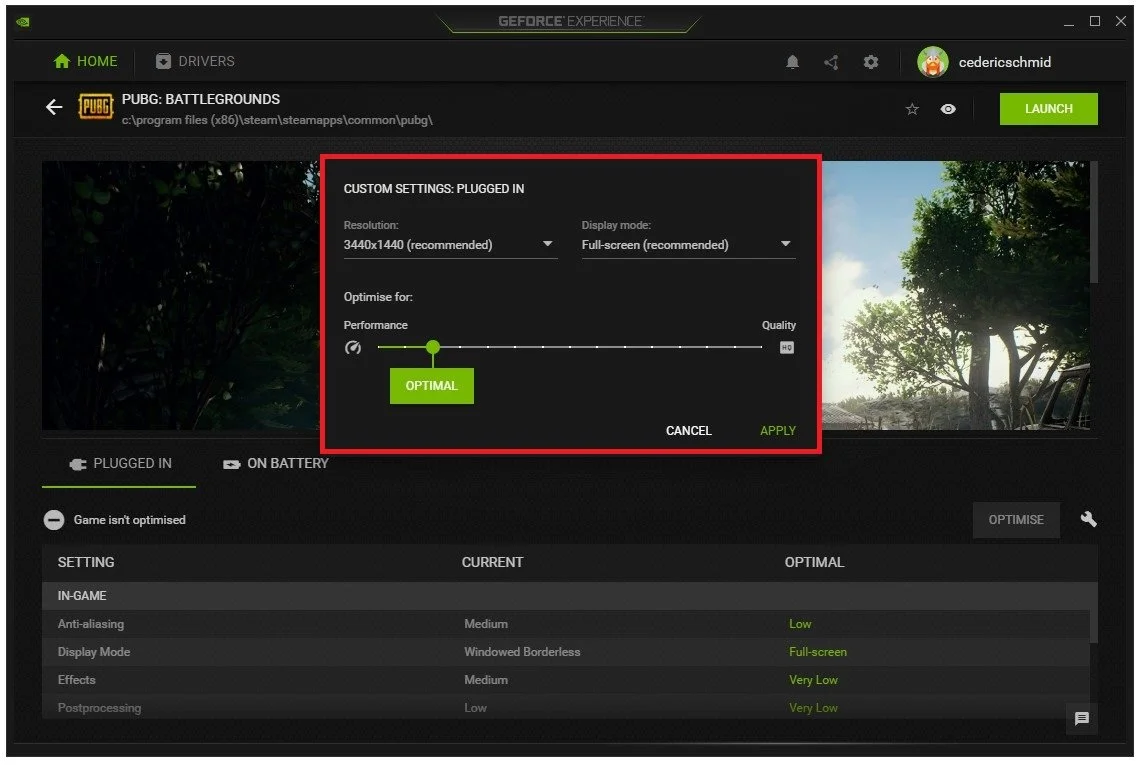Viewport: 1141px width, 765px height.
Task: Click the Low optimal value for Anti-aliasing
Action: [x=800, y=624]
